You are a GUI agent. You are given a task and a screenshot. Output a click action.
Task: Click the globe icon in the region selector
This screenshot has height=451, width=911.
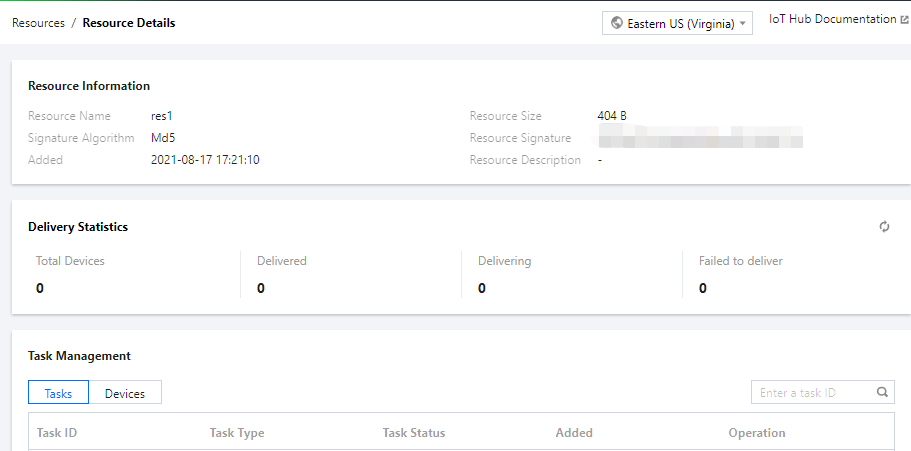[616, 23]
